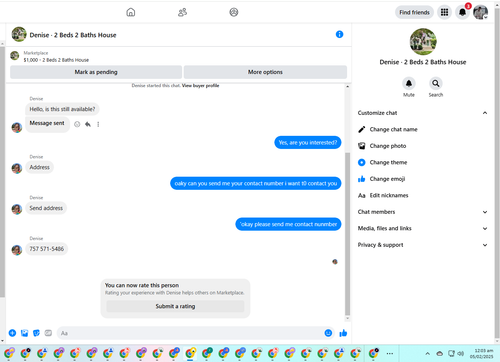Click the '757 571-5486' phone number message

(x=47, y=249)
